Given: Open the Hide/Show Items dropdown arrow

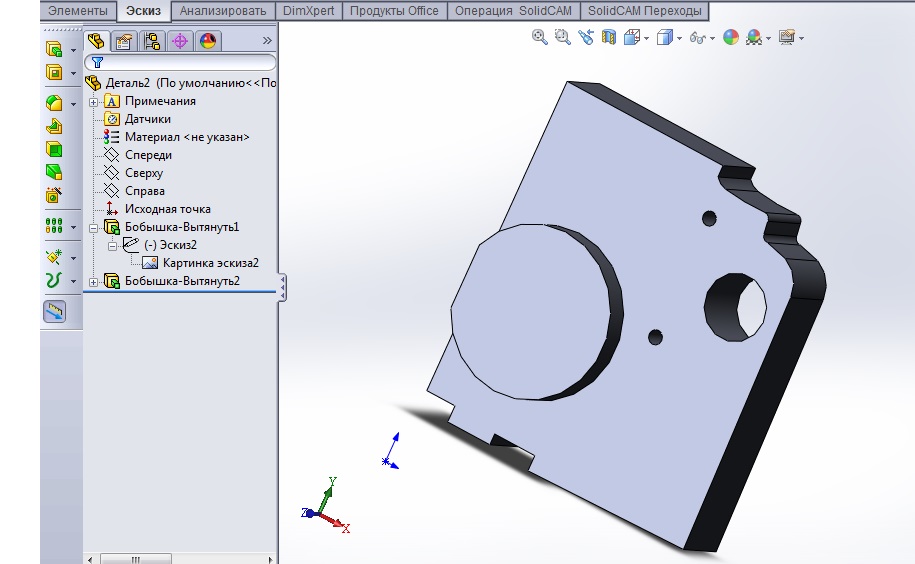Looking at the screenshot, I should (x=713, y=38).
